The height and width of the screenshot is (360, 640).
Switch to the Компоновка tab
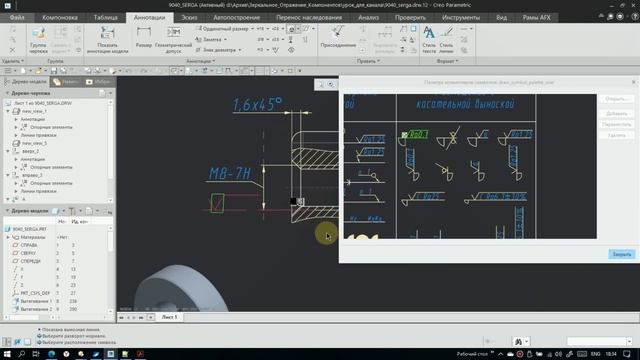[x=60, y=18]
